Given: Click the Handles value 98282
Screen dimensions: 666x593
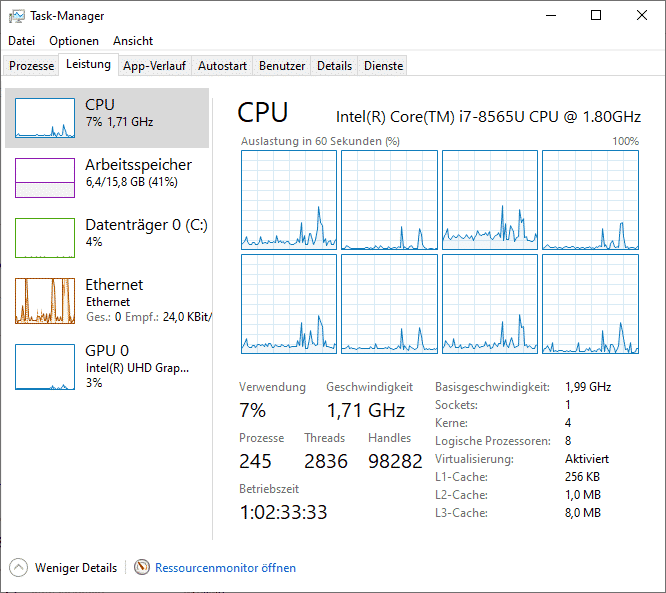Looking at the screenshot, I should [395, 461].
